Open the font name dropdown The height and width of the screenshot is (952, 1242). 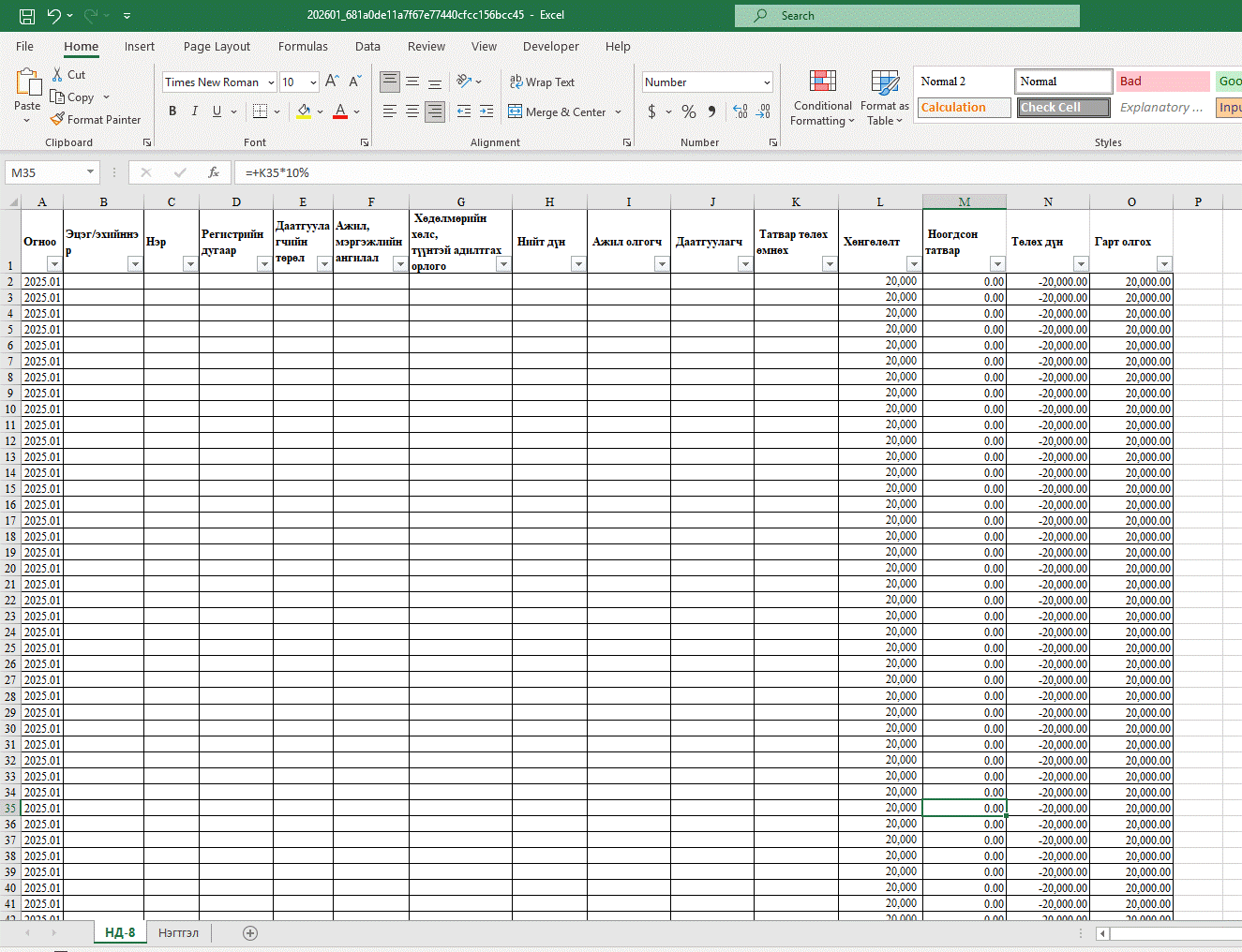271,82
